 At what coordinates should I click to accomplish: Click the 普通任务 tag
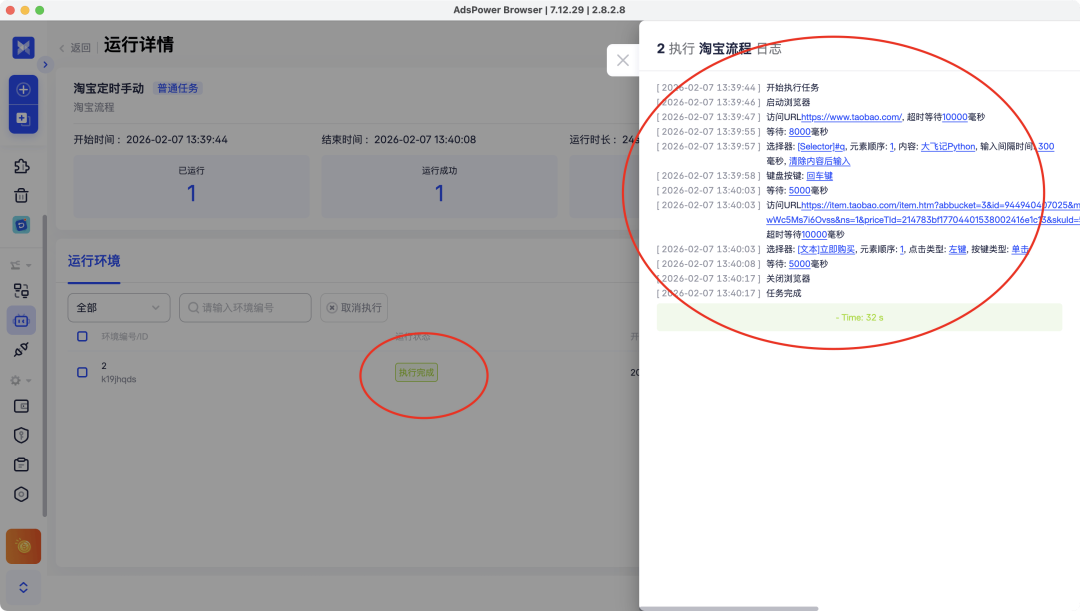click(178, 88)
